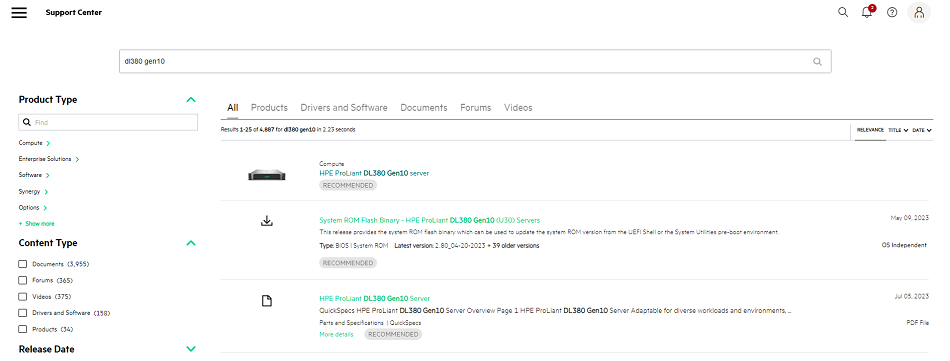Submit search with the search box magnifier

click(817, 61)
